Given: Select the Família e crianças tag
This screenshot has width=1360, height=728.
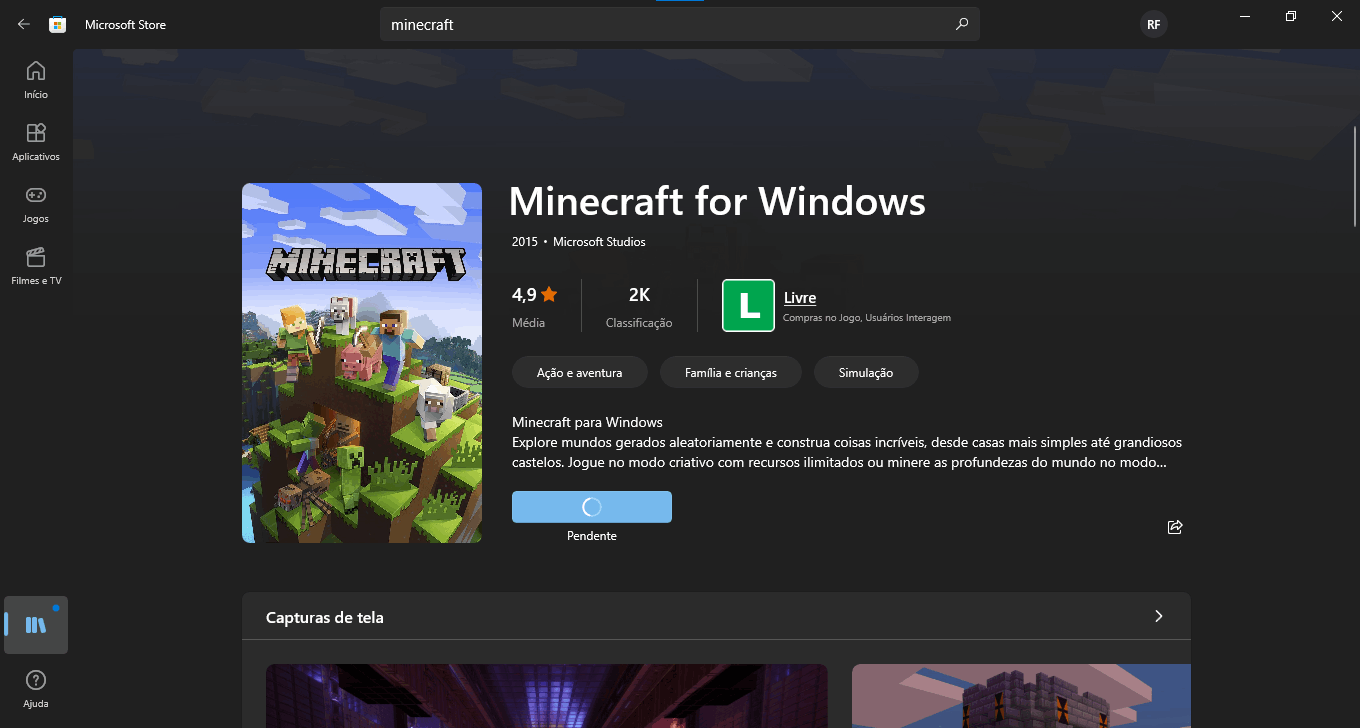Looking at the screenshot, I should click(730, 372).
